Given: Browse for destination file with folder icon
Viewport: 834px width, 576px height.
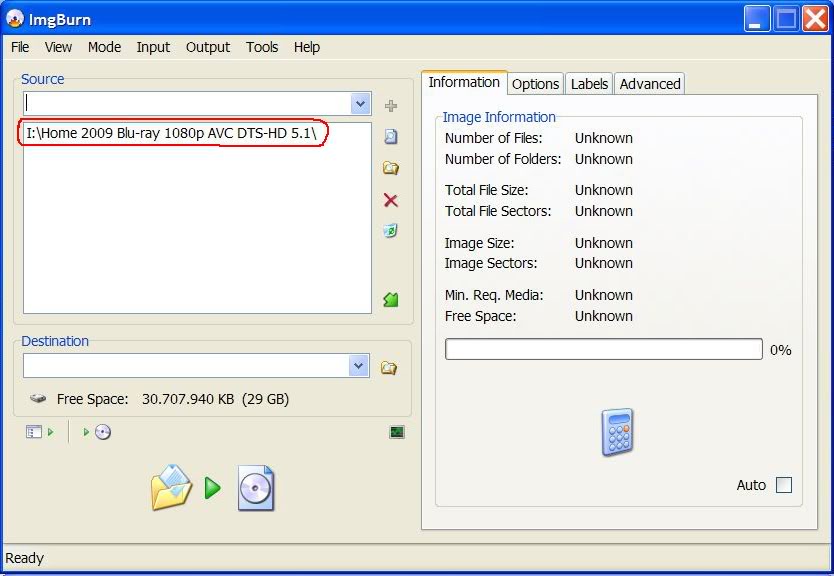Looking at the screenshot, I should click(389, 367).
